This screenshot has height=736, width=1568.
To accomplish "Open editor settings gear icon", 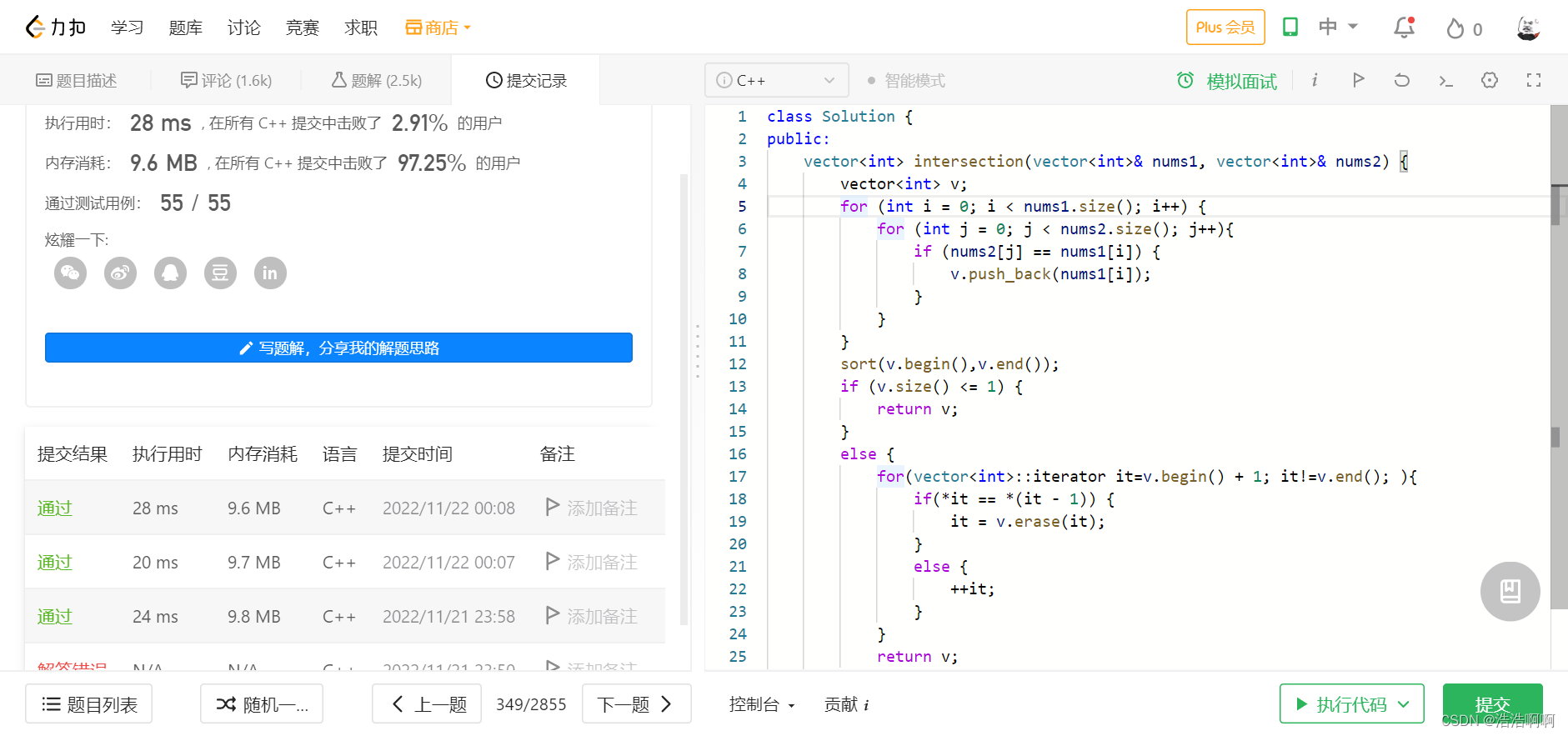I will click(1490, 80).
